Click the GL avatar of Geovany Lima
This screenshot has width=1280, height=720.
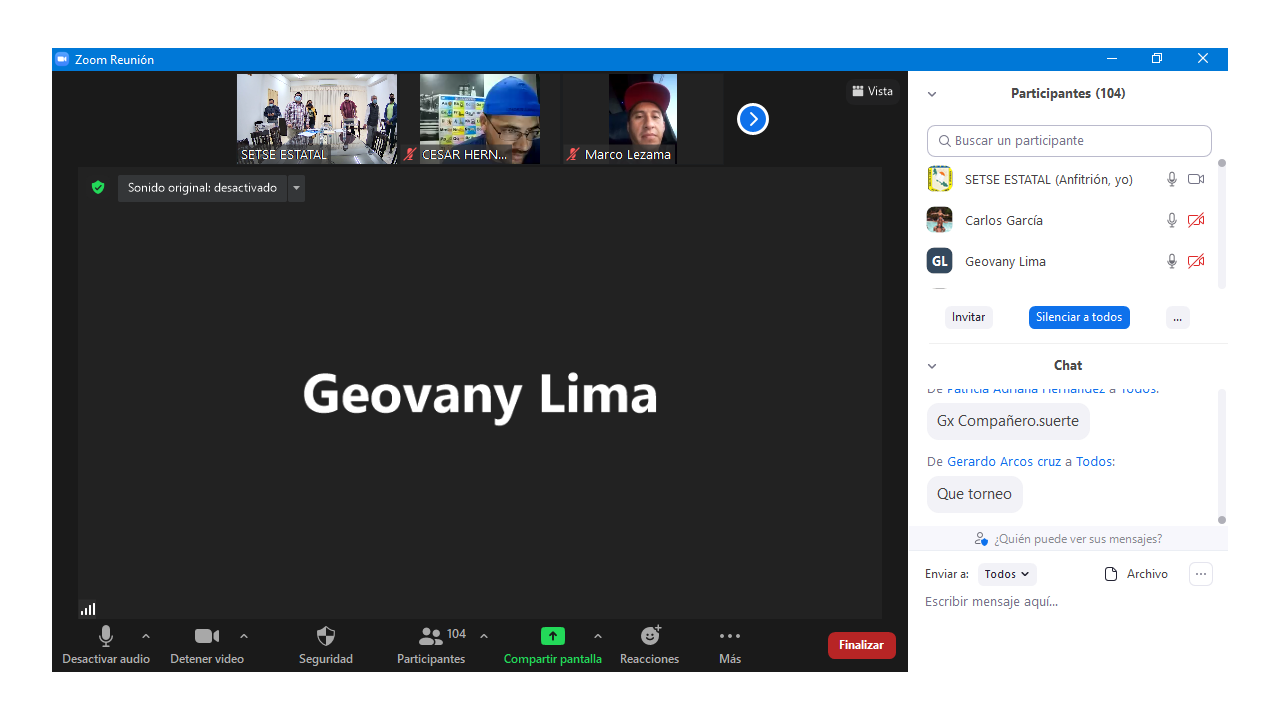point(940,261)
